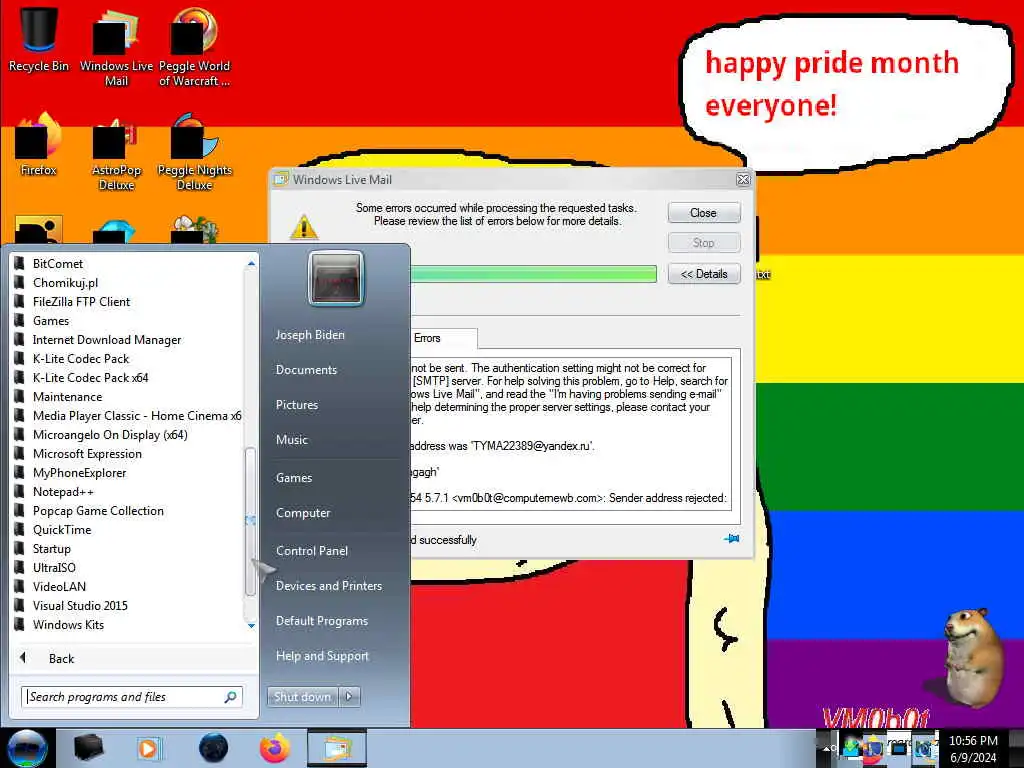Open Recycle Bin desktop icon
Screen dimensions: 1024x768
click(39, 39)
